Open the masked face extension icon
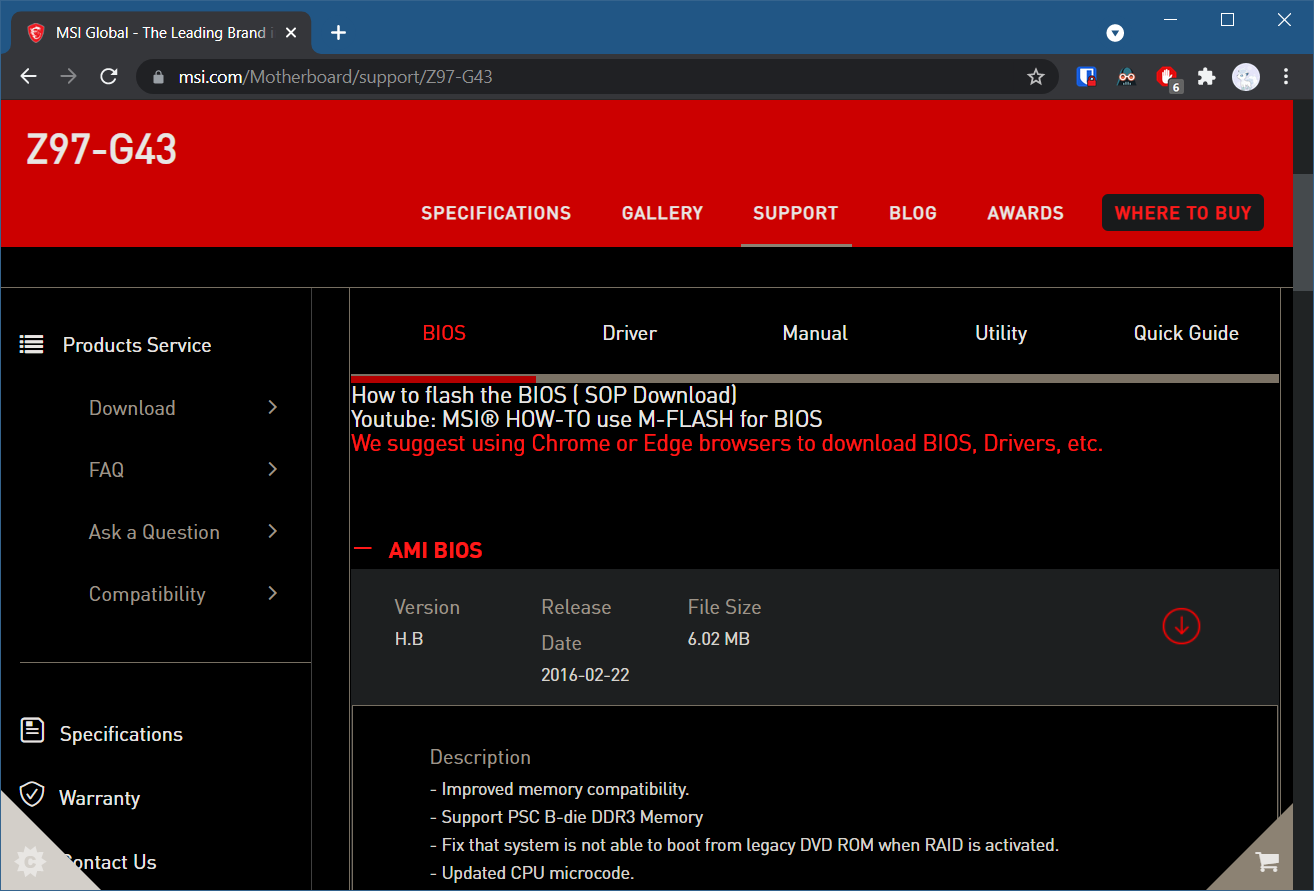This screenshot has height=891, width=1314. 1127,76
